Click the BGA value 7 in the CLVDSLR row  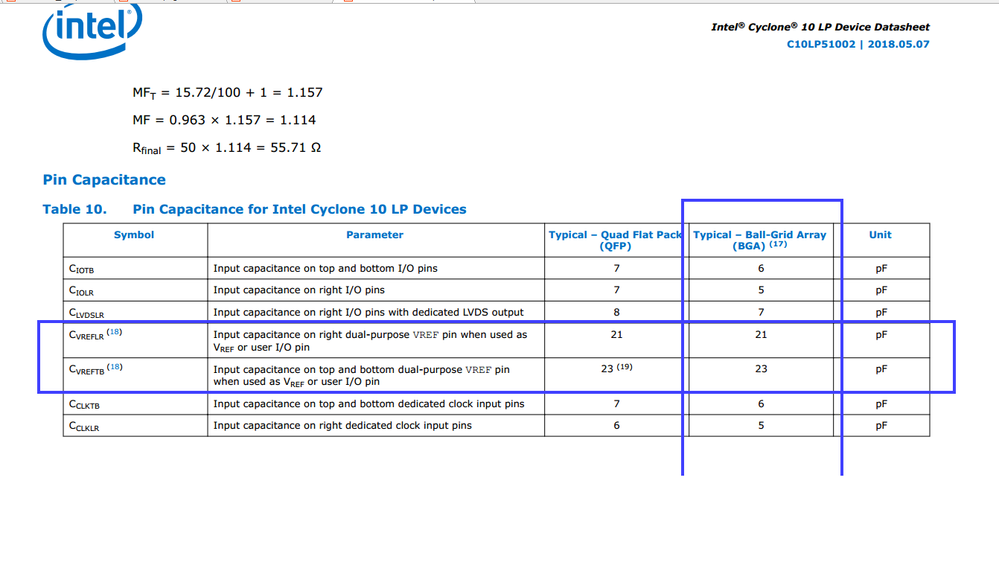[x=761, y=312]
